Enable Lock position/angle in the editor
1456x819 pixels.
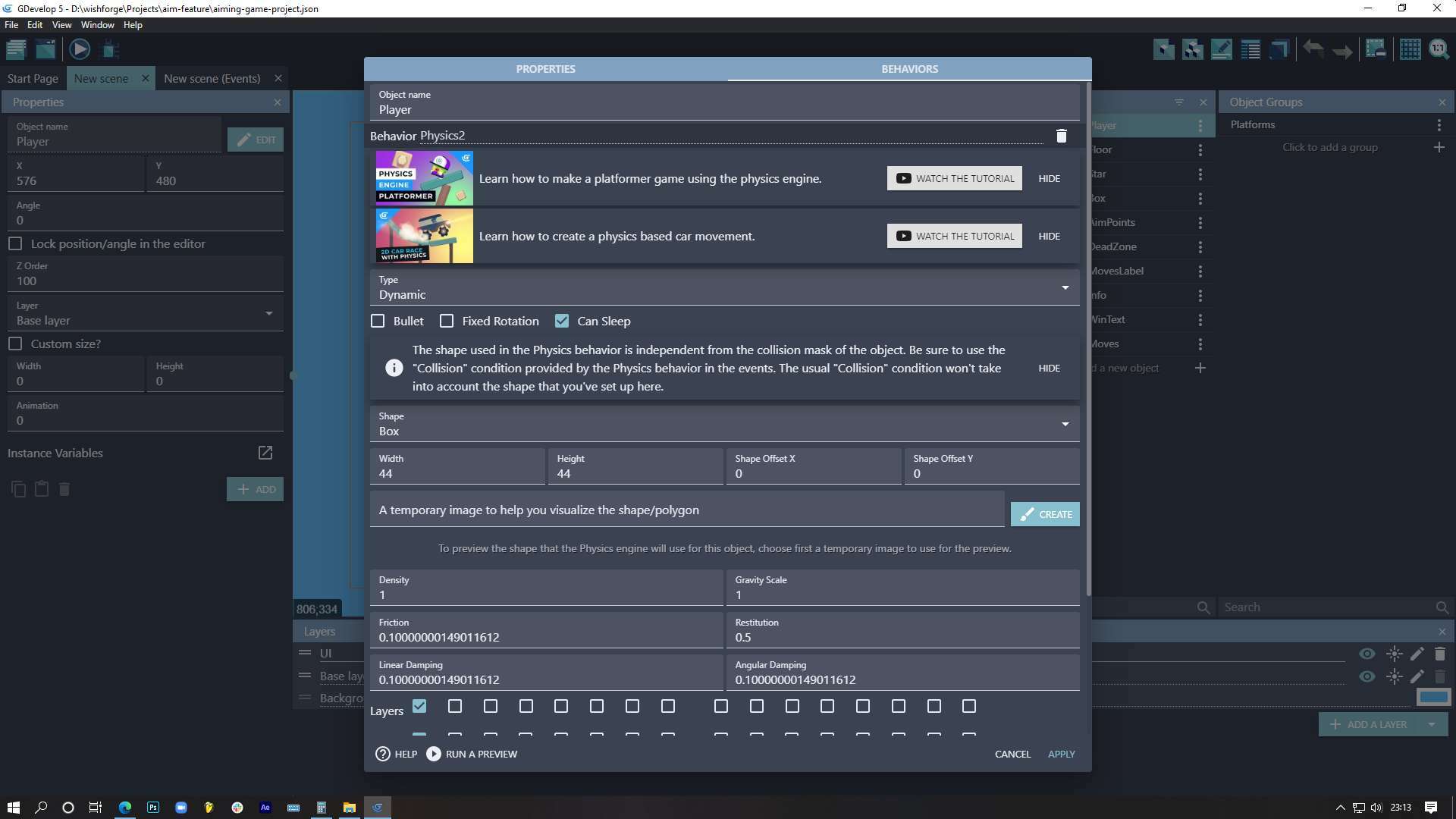[16, 243]
